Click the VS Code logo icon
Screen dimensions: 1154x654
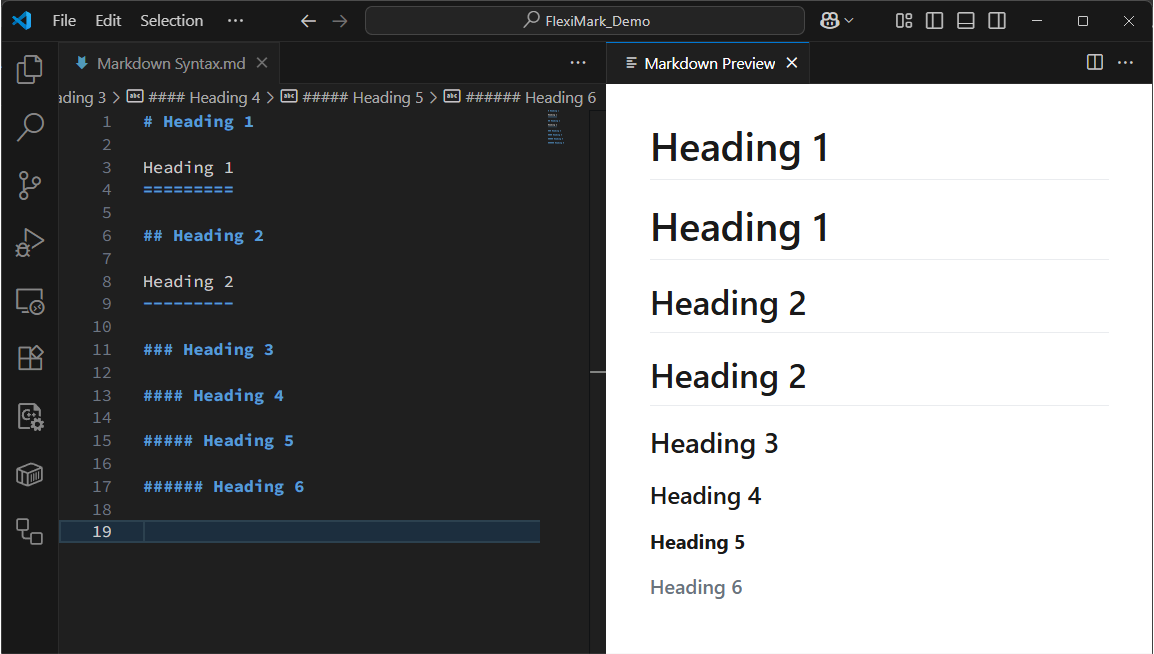click(22, 21)
